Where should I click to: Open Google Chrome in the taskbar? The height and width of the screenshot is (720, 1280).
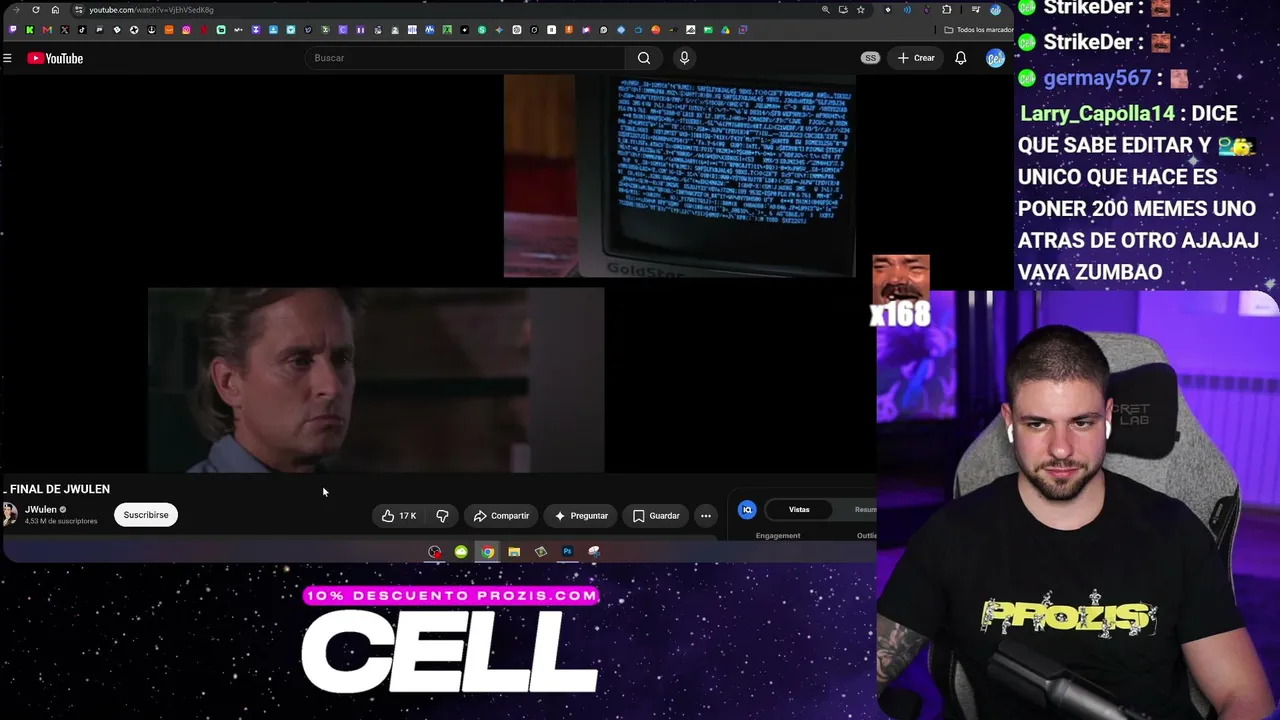(487, 552)
